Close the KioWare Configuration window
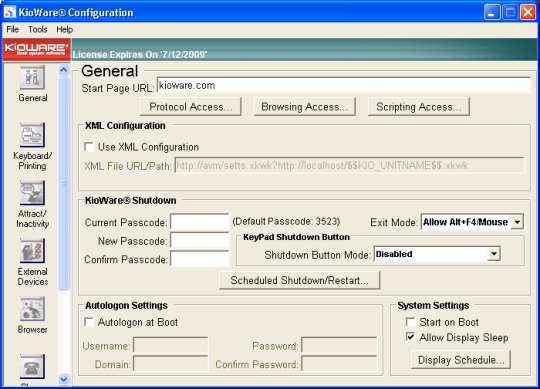Viewport: 540px width, 389px height. pos(528,12)
